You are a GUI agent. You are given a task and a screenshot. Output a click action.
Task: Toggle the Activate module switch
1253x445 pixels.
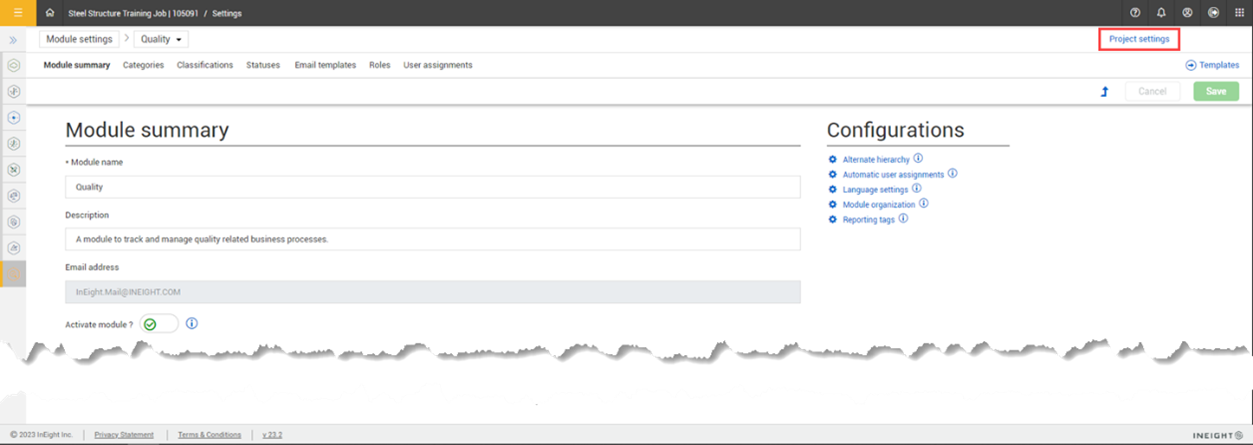click(x=159, y=324)
